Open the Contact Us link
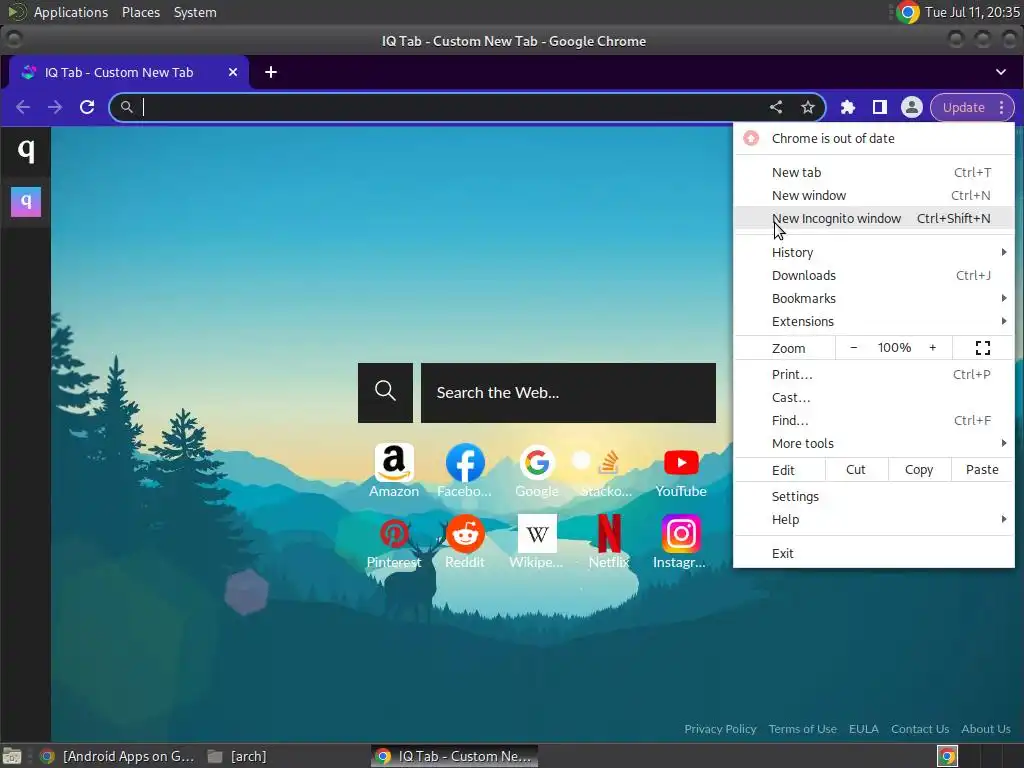This screenshot has height=768, width=1024. pos(920,729)
